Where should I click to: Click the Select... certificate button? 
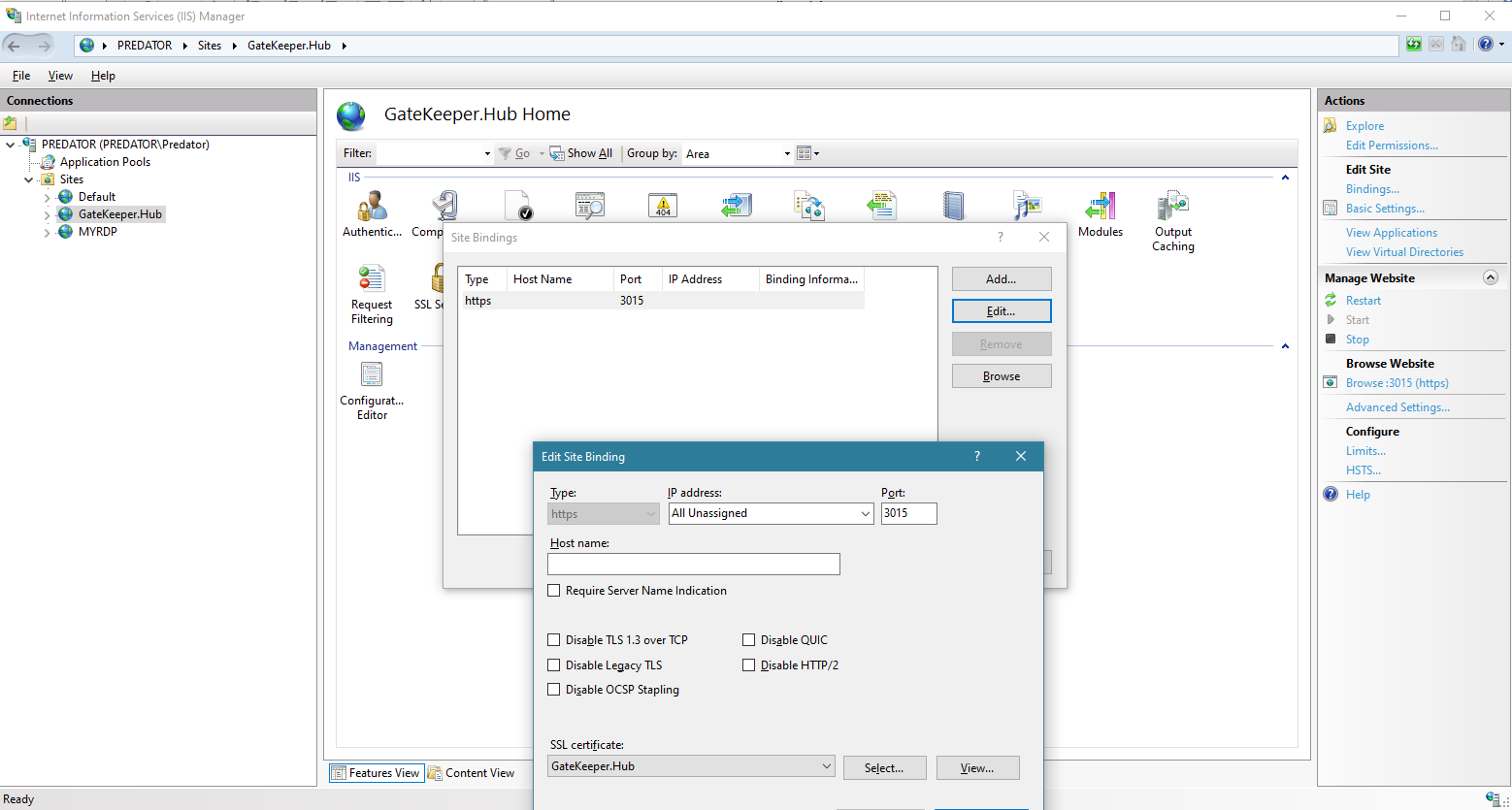point(884,767)
